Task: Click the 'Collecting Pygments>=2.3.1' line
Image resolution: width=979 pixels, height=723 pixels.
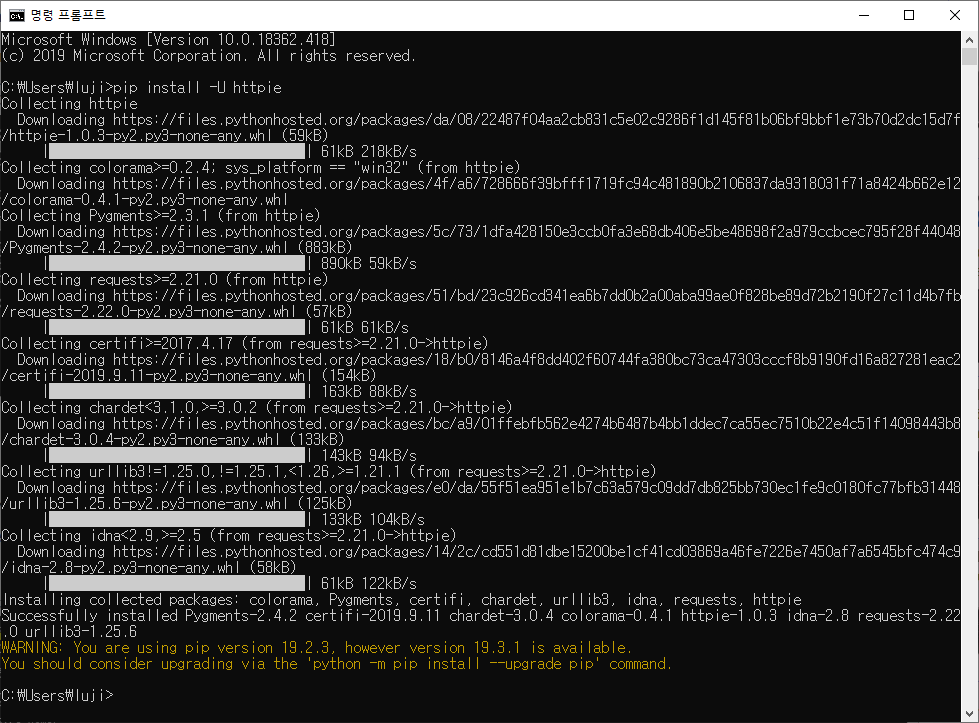Action: coord(160,215)
